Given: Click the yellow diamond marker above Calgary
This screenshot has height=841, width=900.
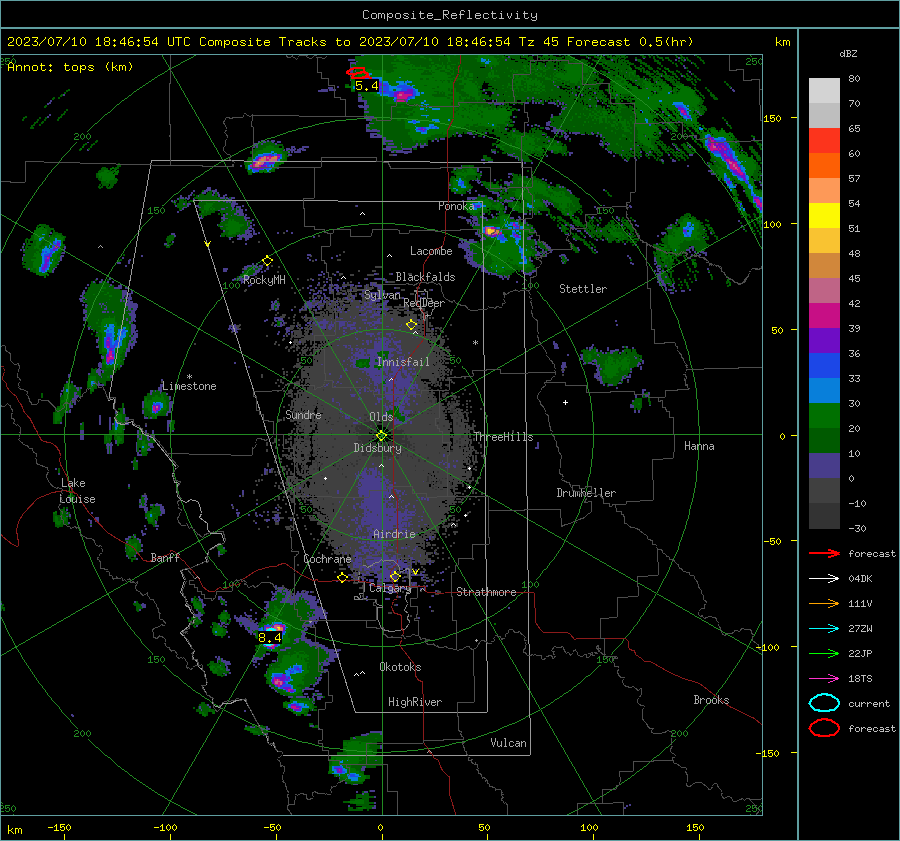Looking at the screenshot, I should [x=395, y=576].
